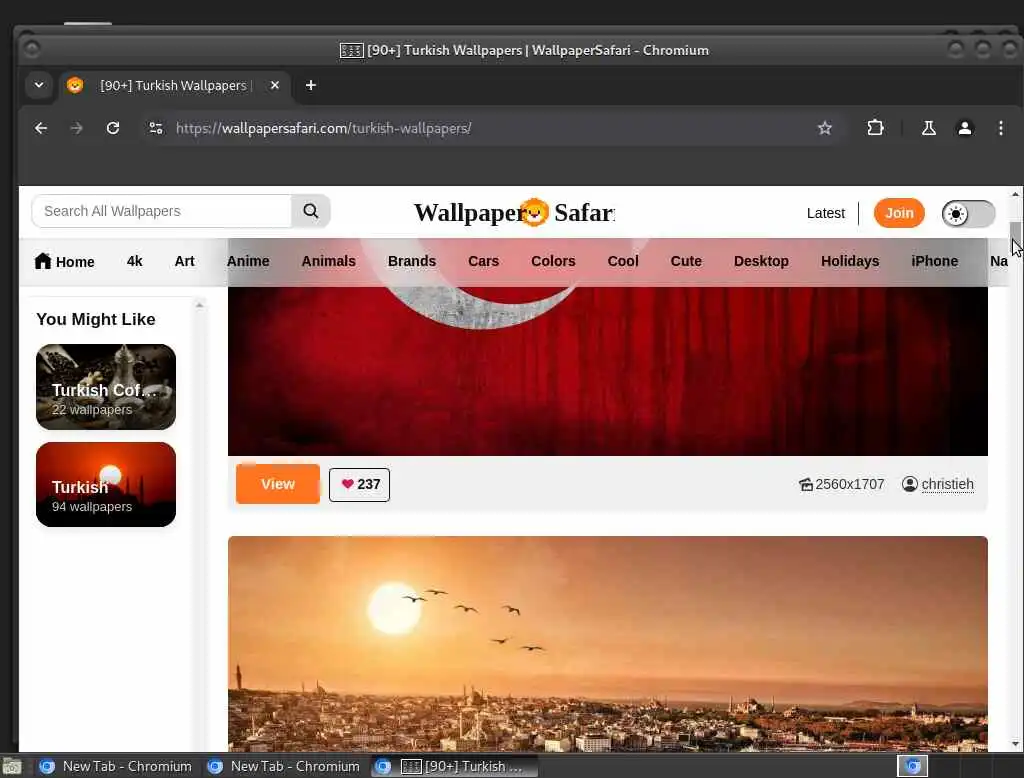The width and height of the screenshot is (1024, 778).
Task: Open the Extensions puzzle icon
Action: [875, 128]
